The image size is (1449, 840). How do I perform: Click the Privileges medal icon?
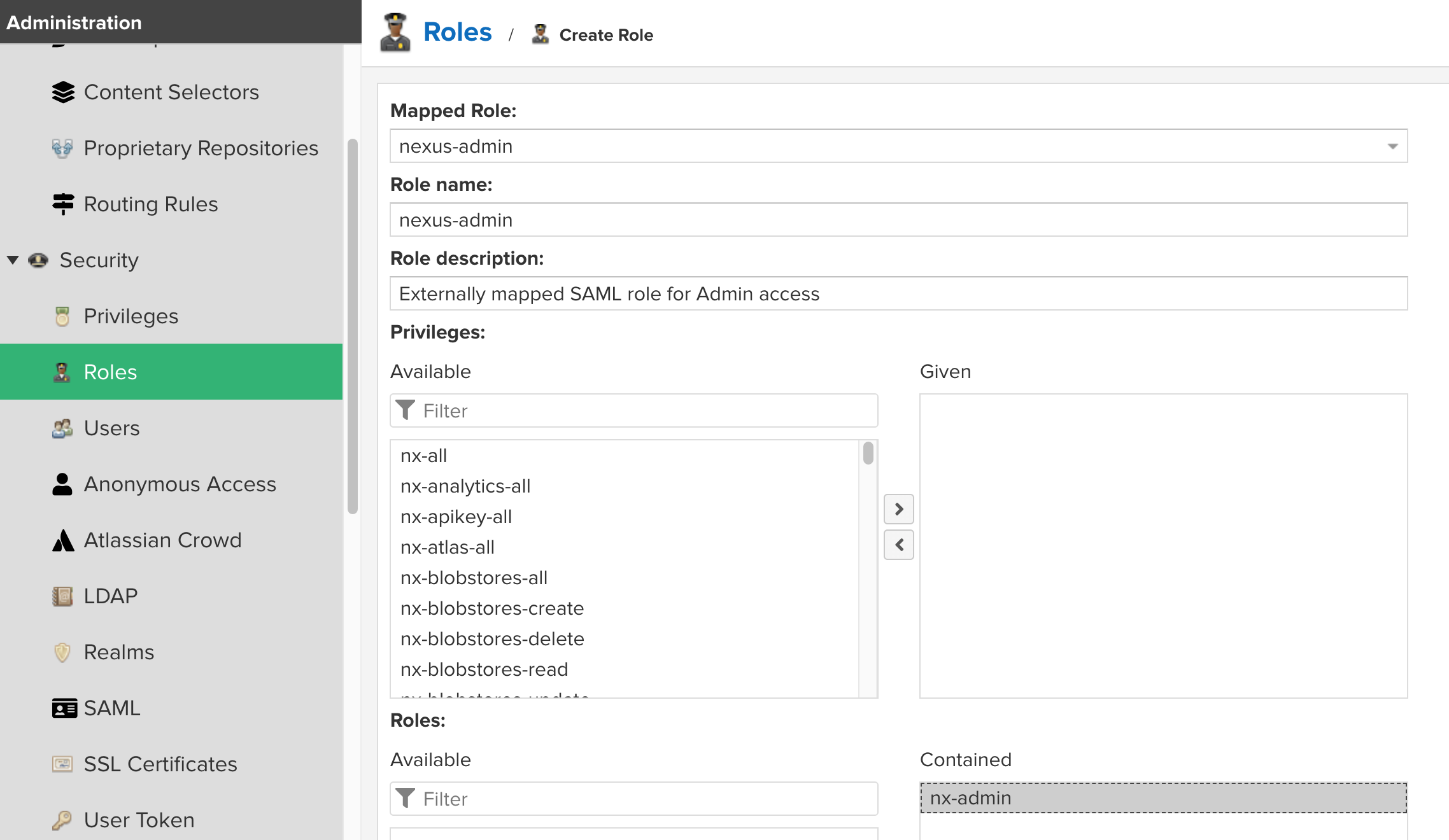pos(62,316)
